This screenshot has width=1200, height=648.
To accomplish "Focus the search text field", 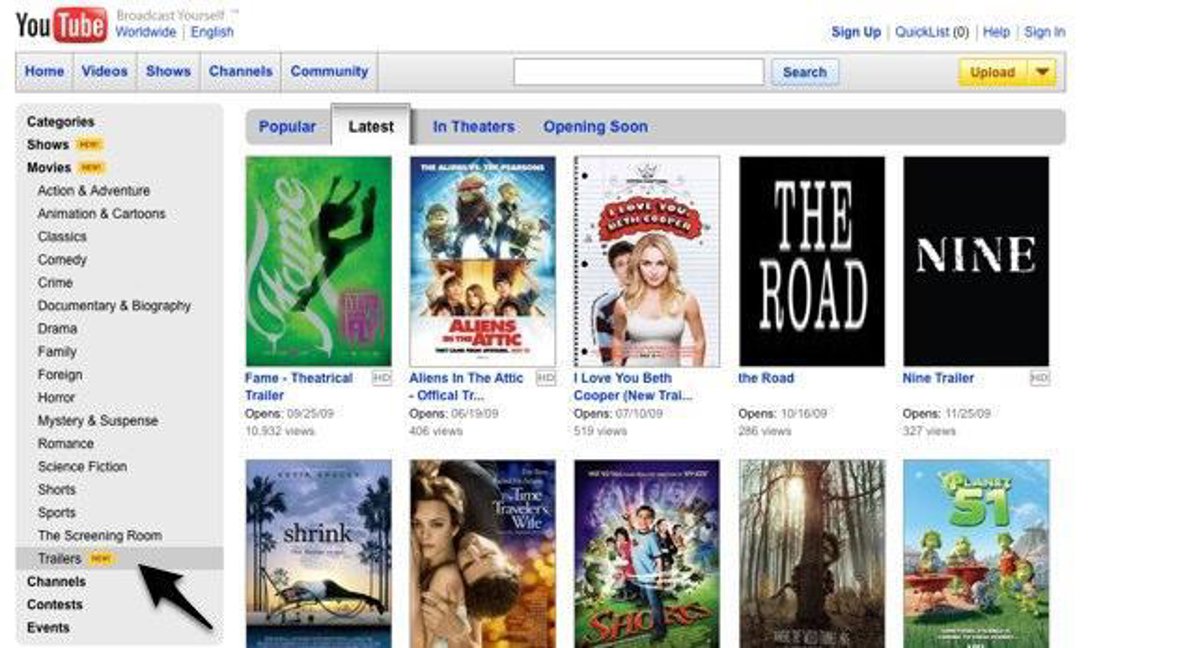I will click(x=638, y=72).
